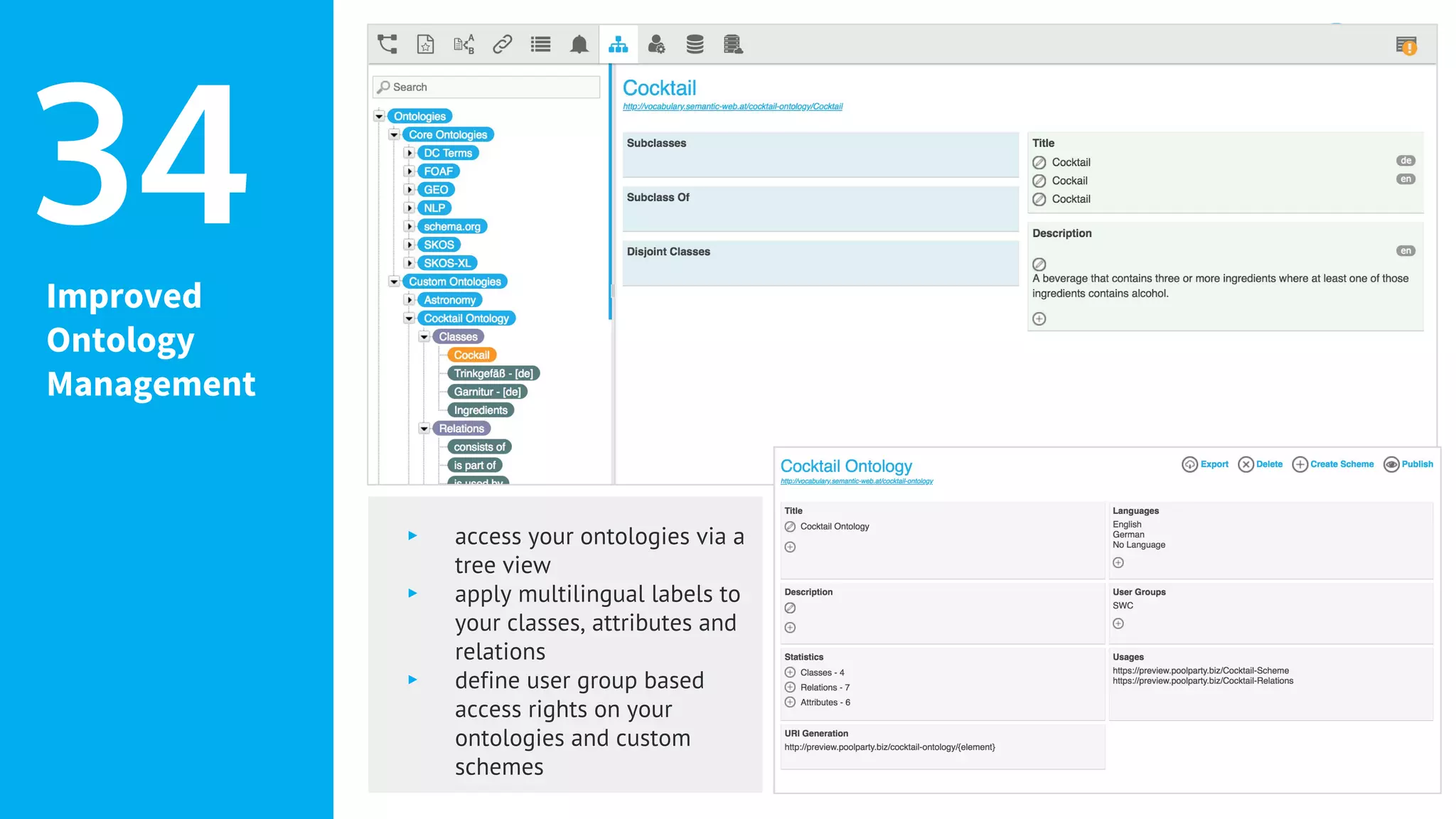
Task: Click the starred document toolbar icon
Action: [x=425, y=45]
